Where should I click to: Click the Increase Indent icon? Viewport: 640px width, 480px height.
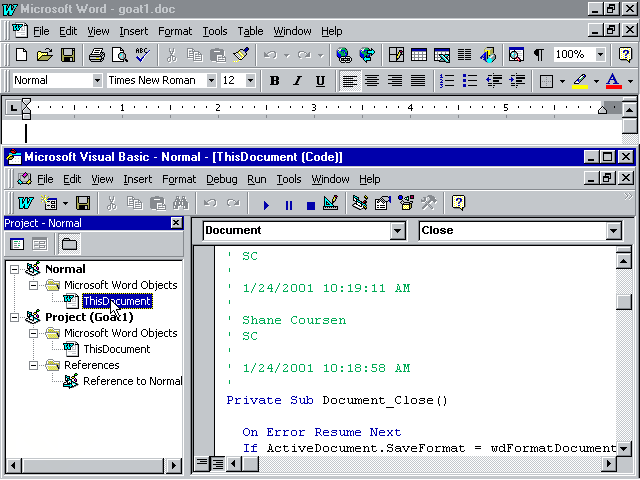517,80
